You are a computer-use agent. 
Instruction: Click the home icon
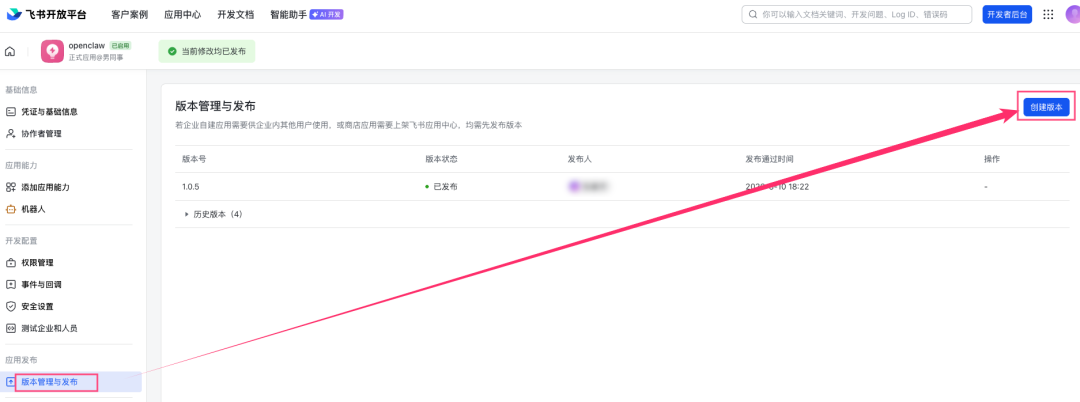(x=10, y=51)
